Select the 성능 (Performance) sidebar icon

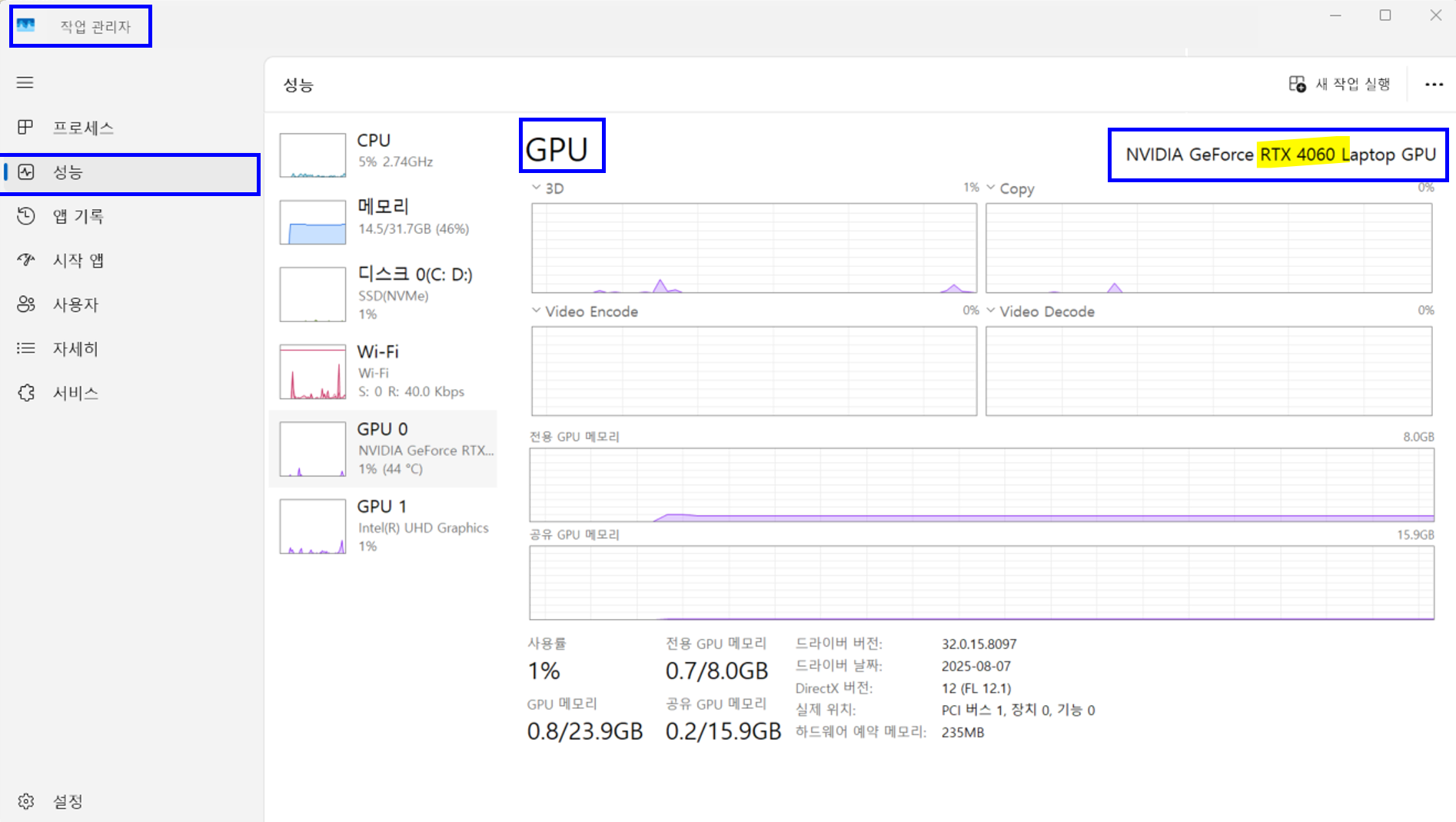coord(26,172)
